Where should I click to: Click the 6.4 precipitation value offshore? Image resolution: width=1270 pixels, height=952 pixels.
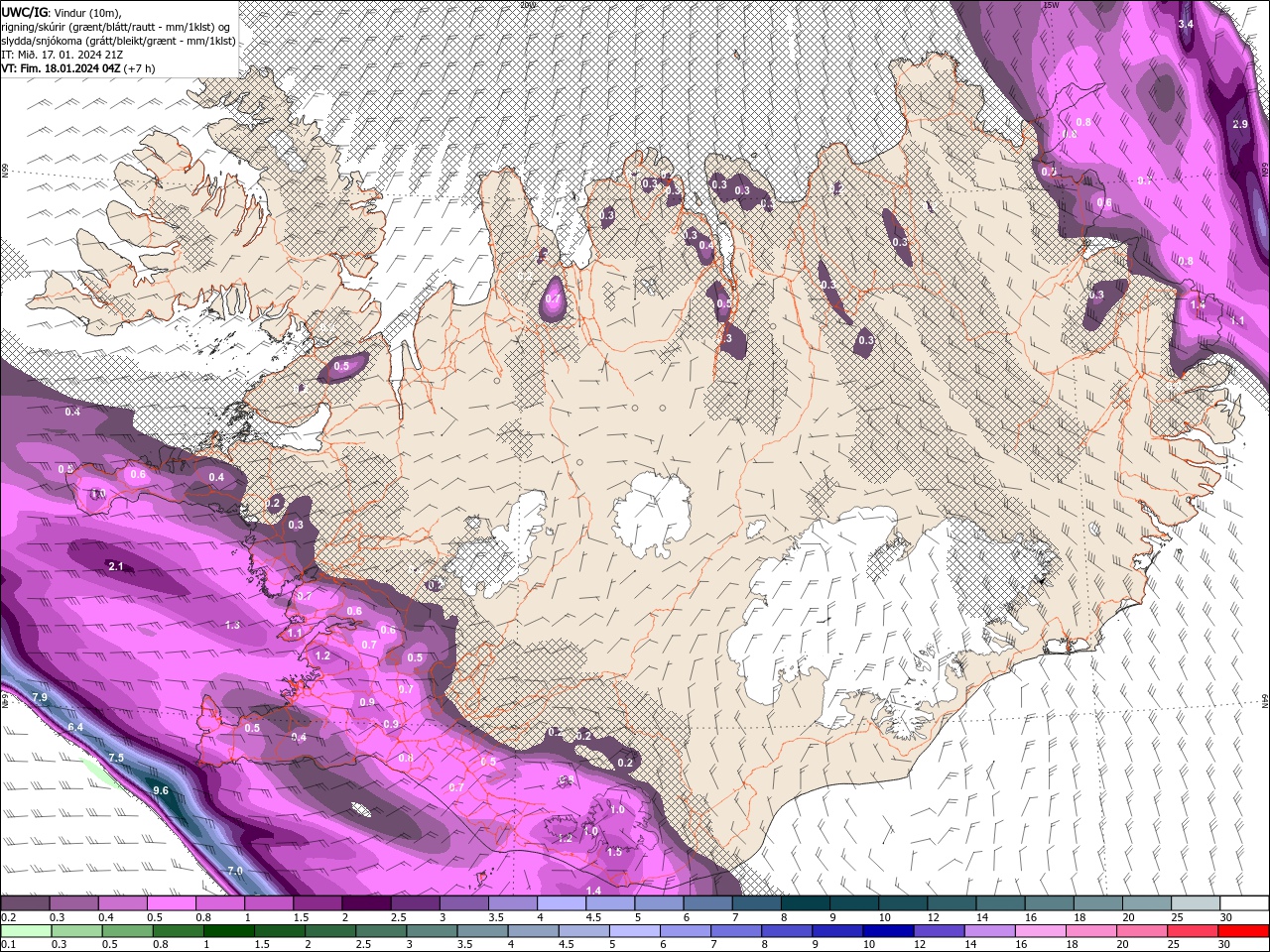point(75,727)
